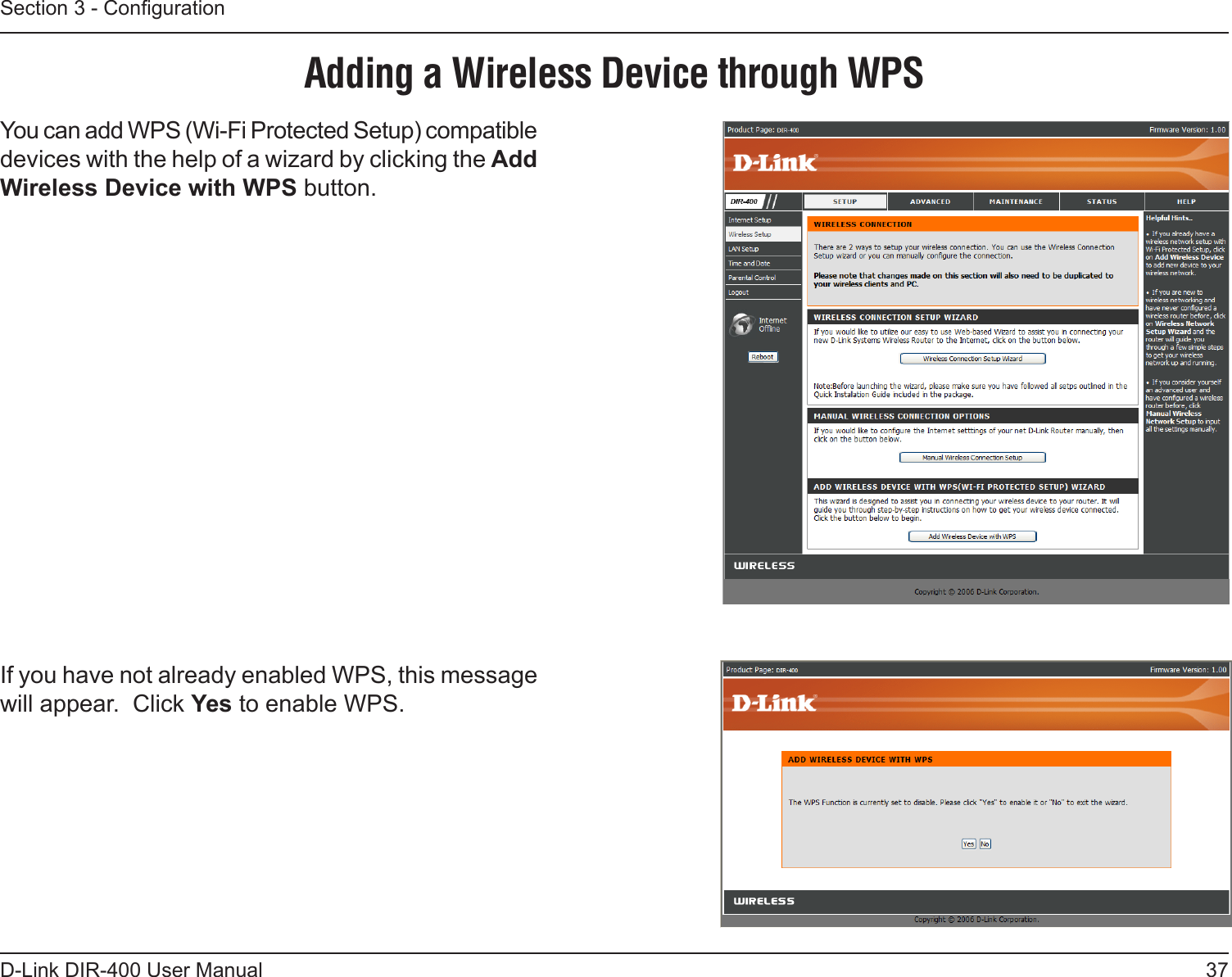
Task: Click the 'Section 3 - Configuration' page header
Action: tap(112, 9)
